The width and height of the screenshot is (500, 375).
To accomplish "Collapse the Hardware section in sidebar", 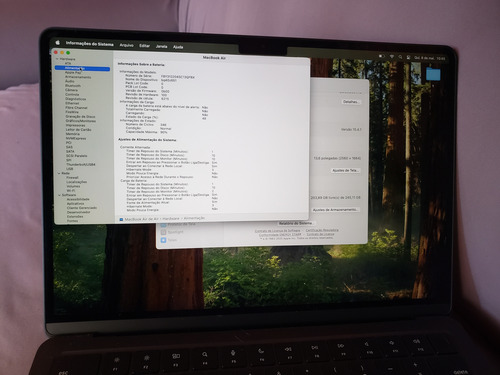I will click(x=57, y=59).
